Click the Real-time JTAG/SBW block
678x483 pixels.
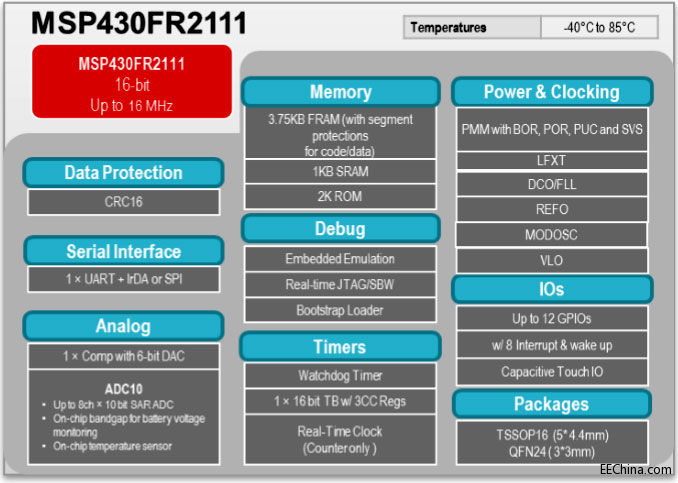[x=340, y=285]
